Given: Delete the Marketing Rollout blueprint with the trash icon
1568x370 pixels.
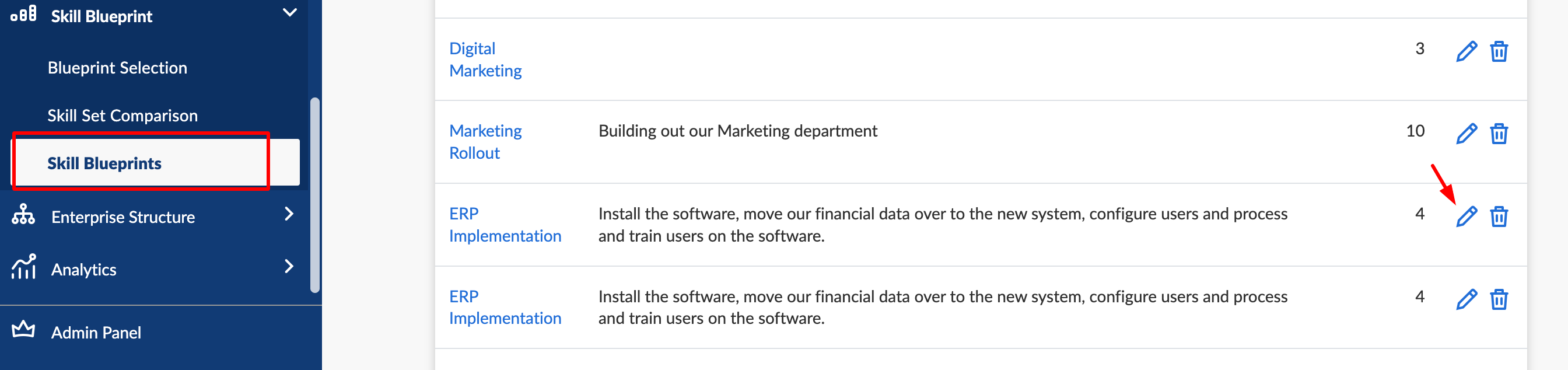Looking at the screenshot, I should tap(1499, 133).
